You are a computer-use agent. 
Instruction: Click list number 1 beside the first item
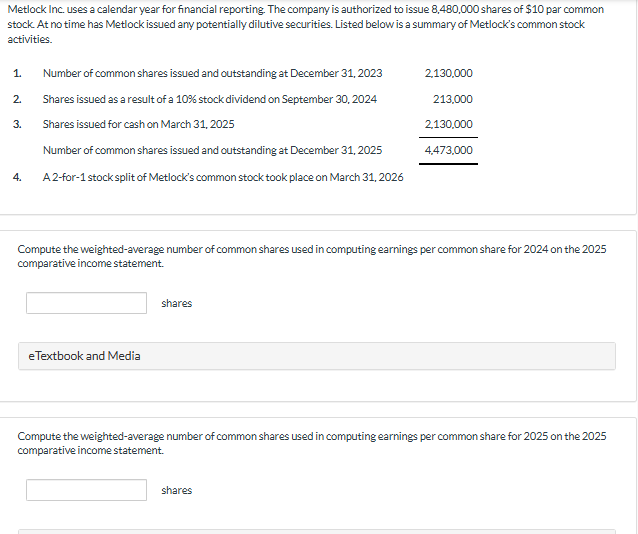tap(17, 73)
